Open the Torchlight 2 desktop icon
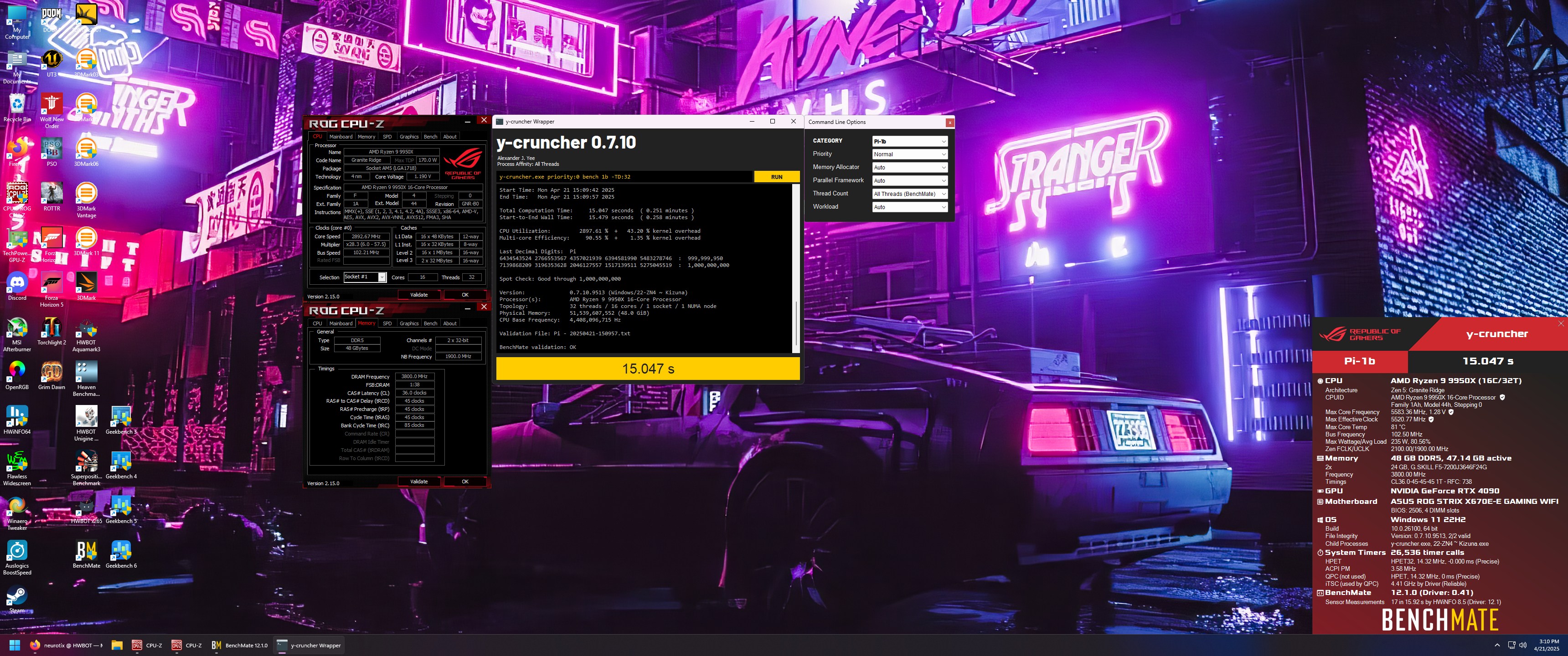This screenshot has width=1568, height=656. [51, 331]
